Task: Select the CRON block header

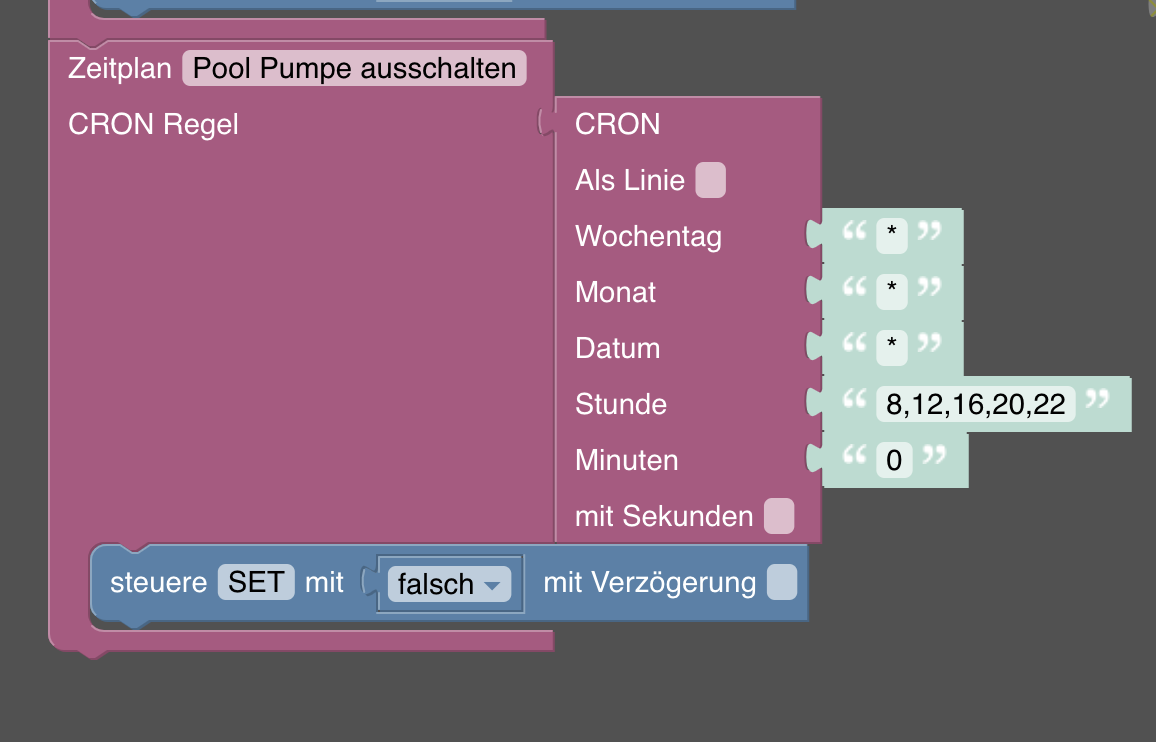Action: [617, 125]
